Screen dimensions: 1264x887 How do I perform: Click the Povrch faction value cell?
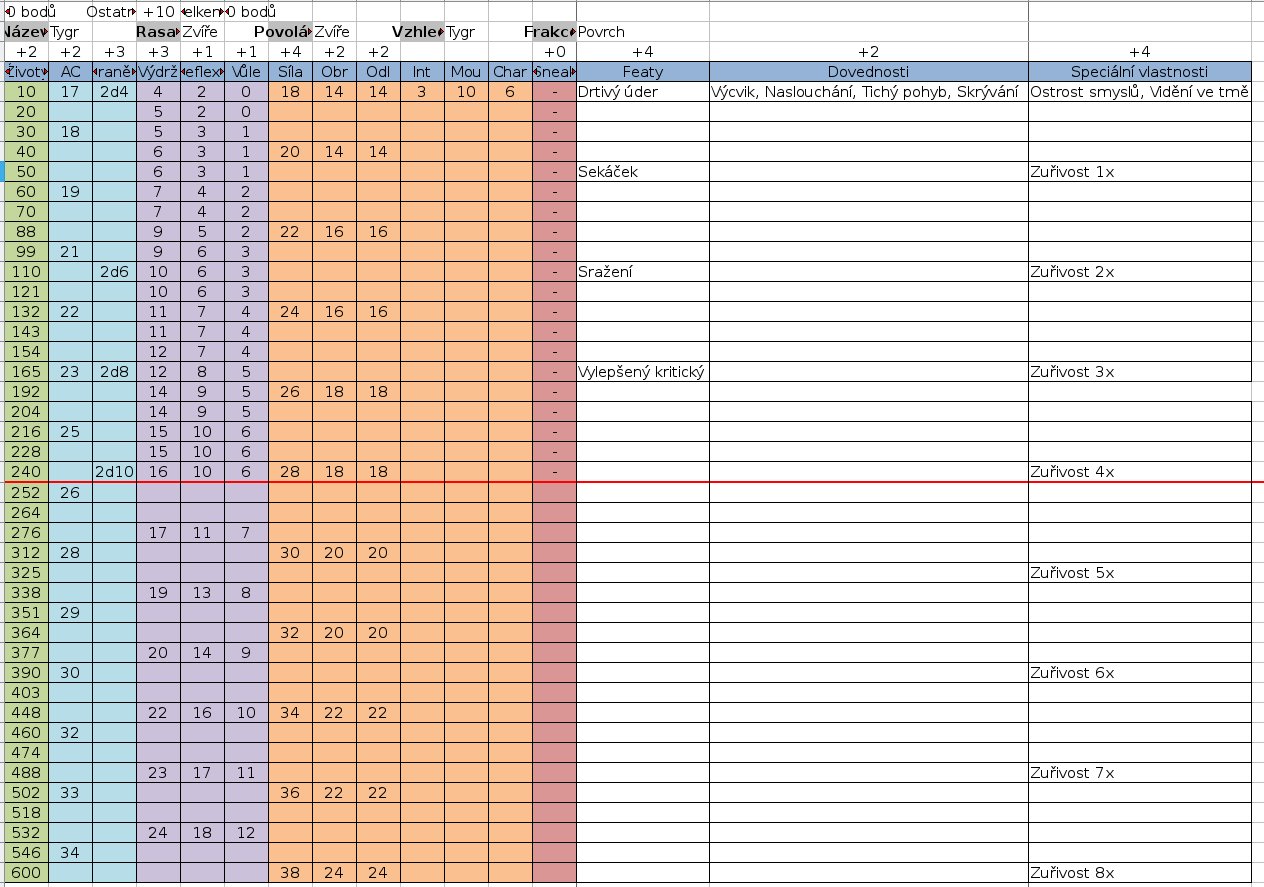coord(602,32)
